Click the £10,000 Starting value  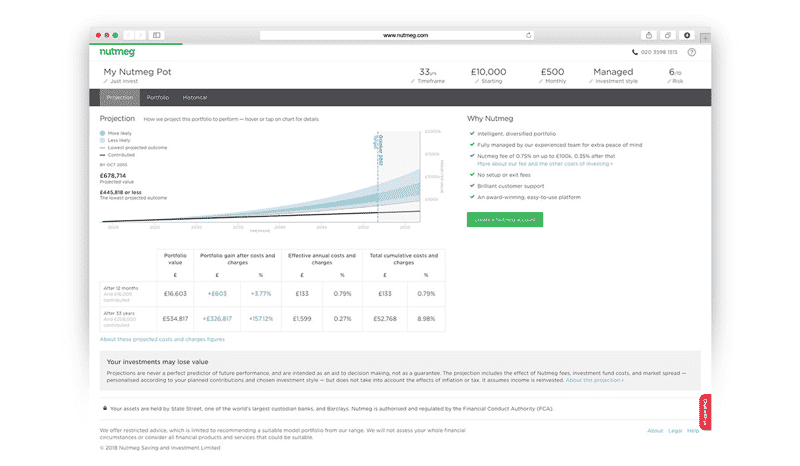click(488, 72)
